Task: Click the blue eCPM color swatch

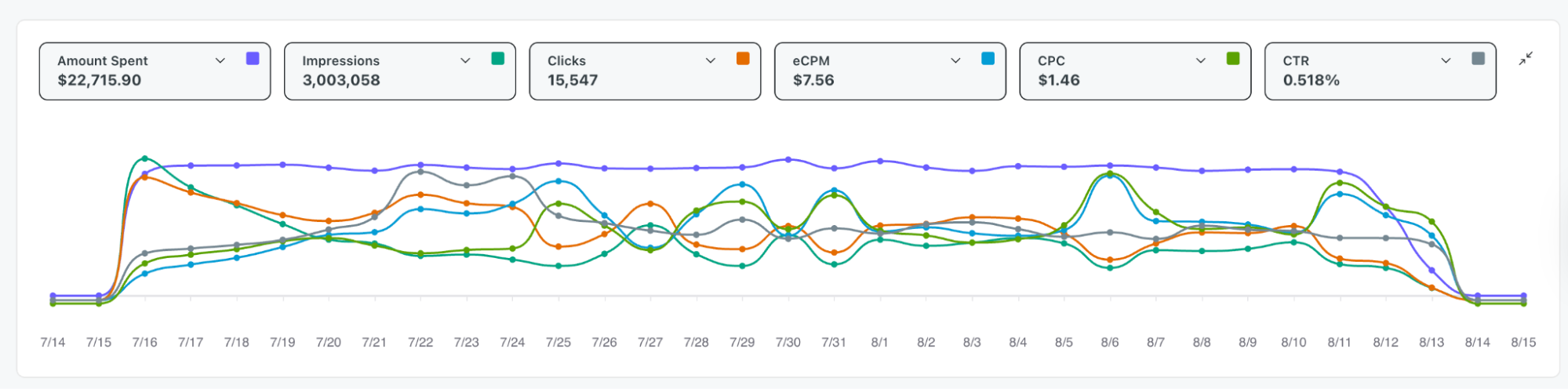Action: pos(988,59)
